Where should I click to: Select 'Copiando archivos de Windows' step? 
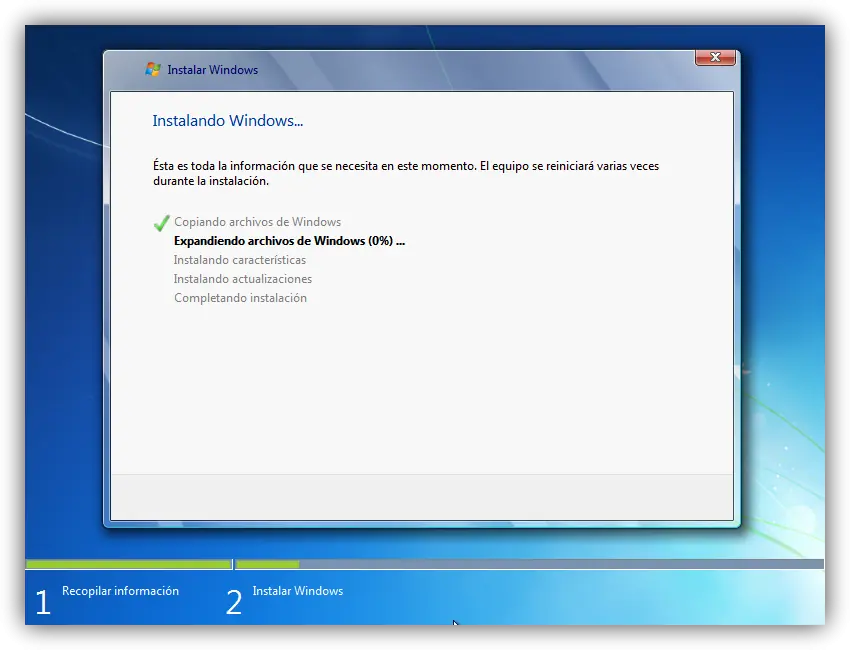click(257, 222)
